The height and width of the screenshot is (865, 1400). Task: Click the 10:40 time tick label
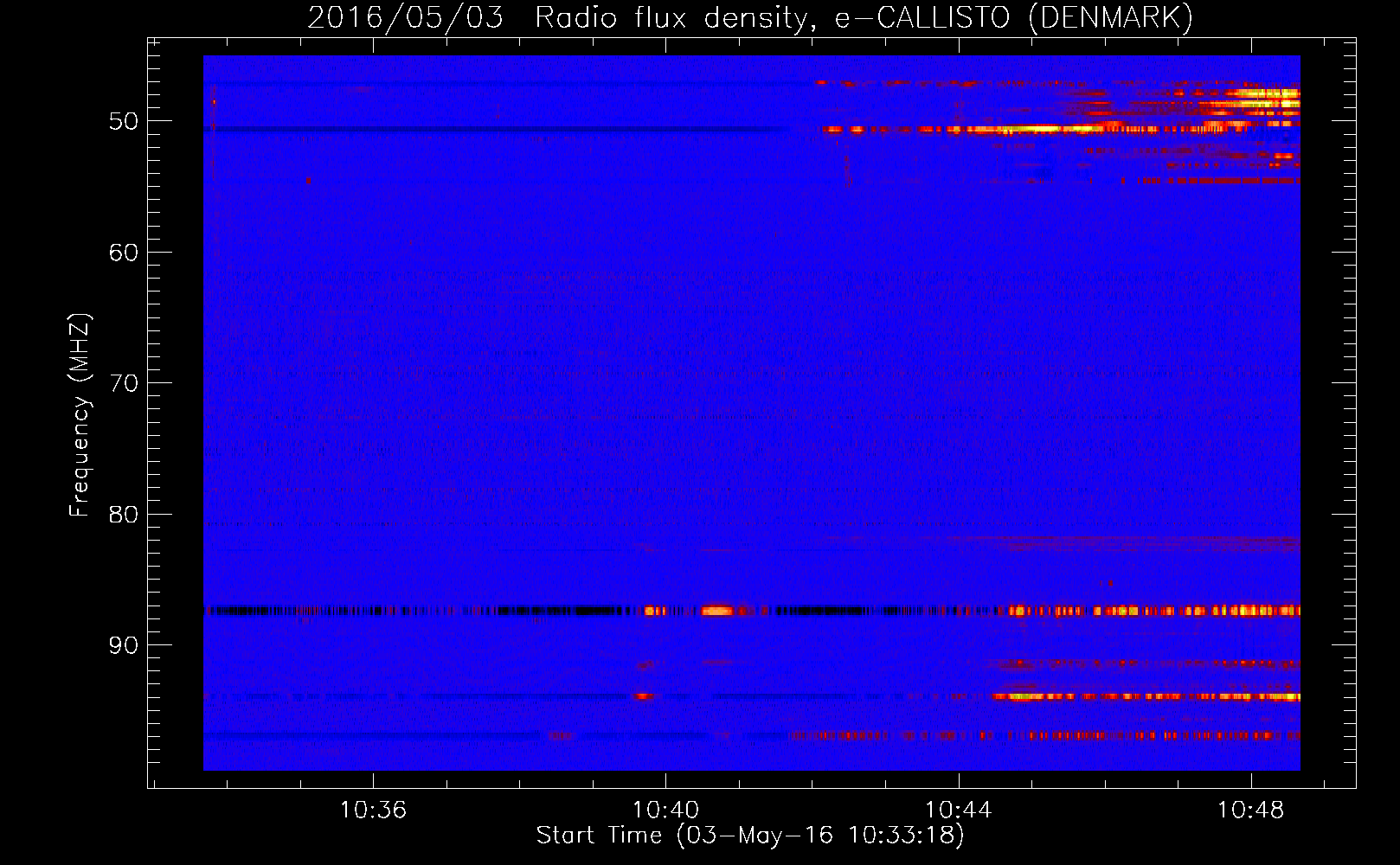[x=665, y=811]
